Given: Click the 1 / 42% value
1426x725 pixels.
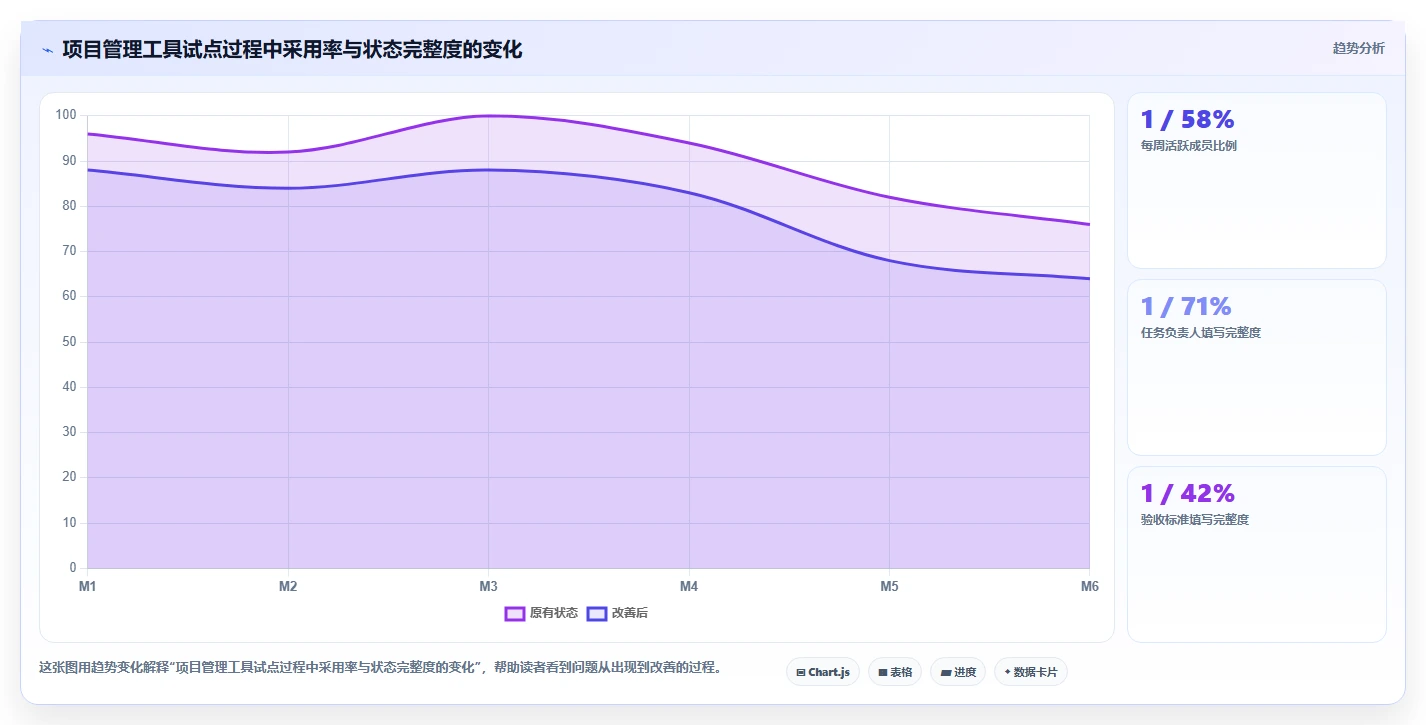Looking at the screenshot, I should point(1188,493).
